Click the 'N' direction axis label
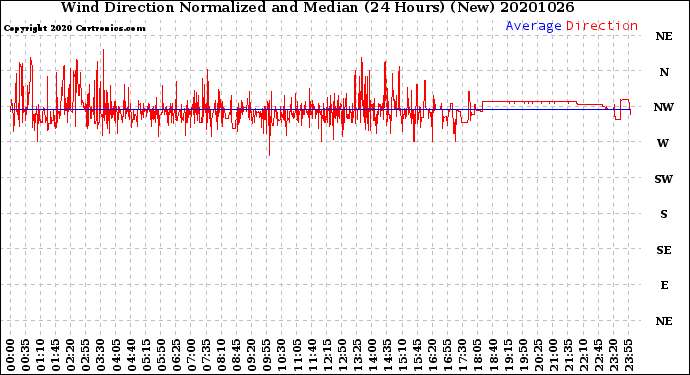This screenshot has width=690, height=375. click(x=664, y=72)
